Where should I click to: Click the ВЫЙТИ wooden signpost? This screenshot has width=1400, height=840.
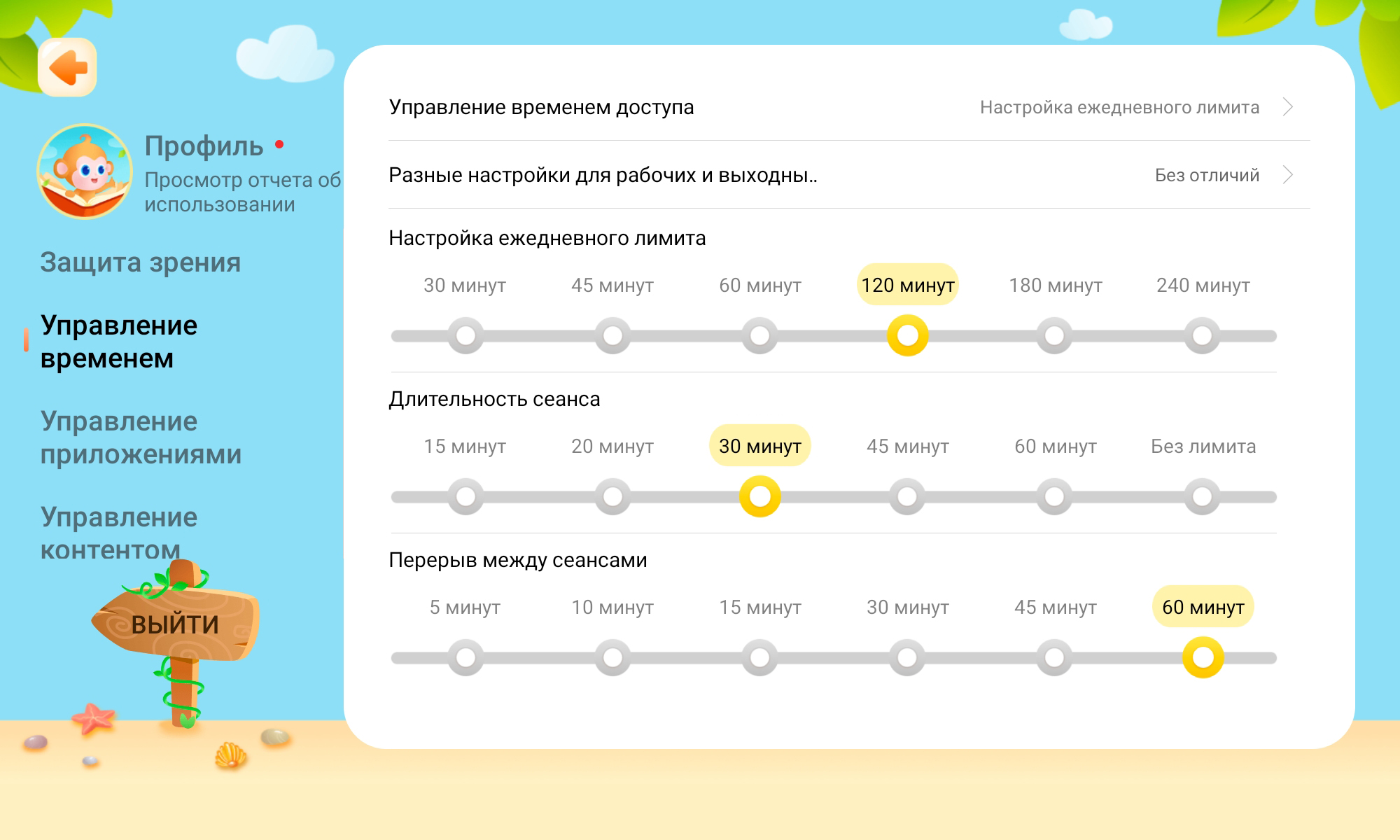[x=176, y=624]
